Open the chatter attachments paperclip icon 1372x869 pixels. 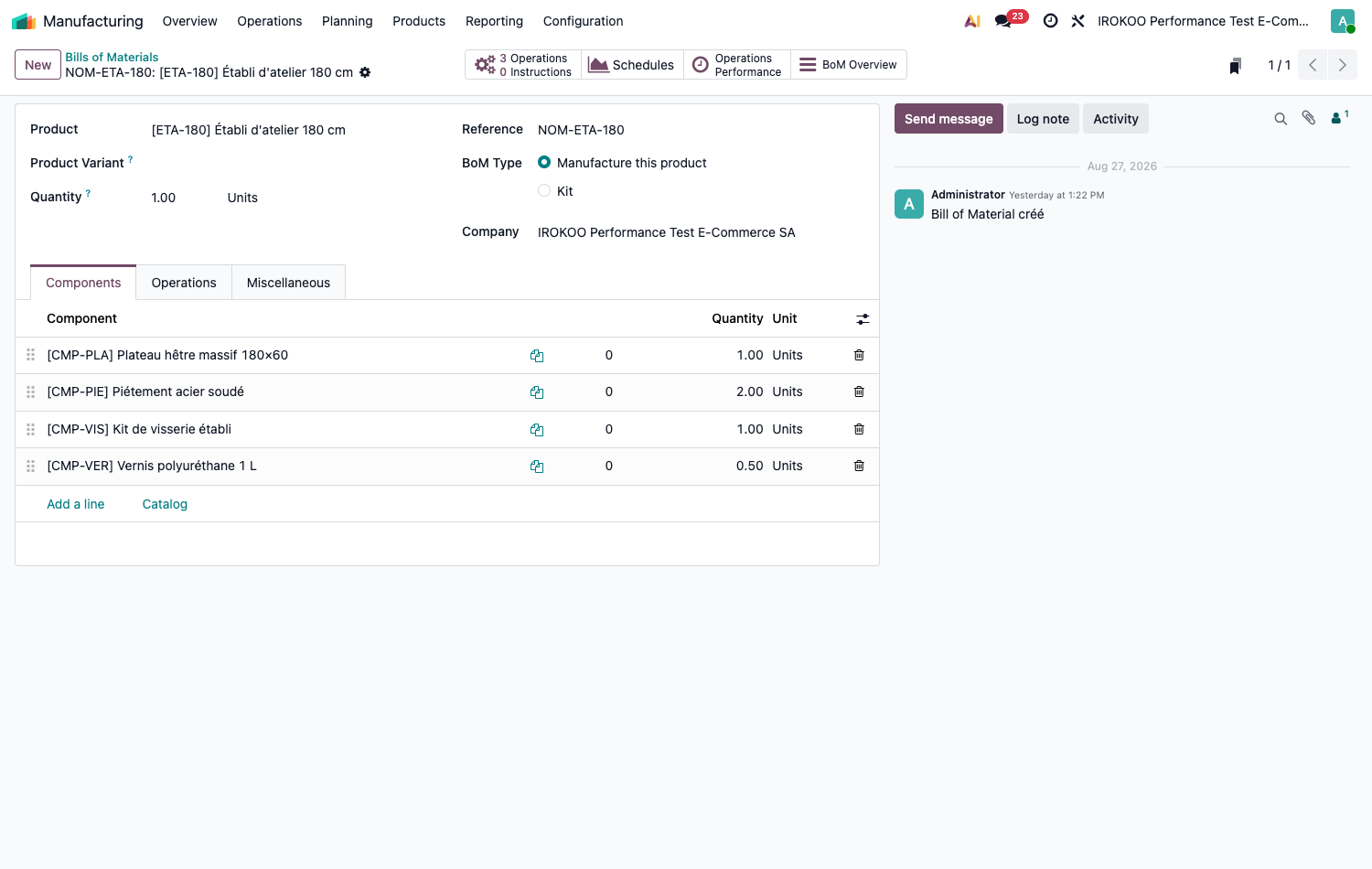click(1309, 118)
